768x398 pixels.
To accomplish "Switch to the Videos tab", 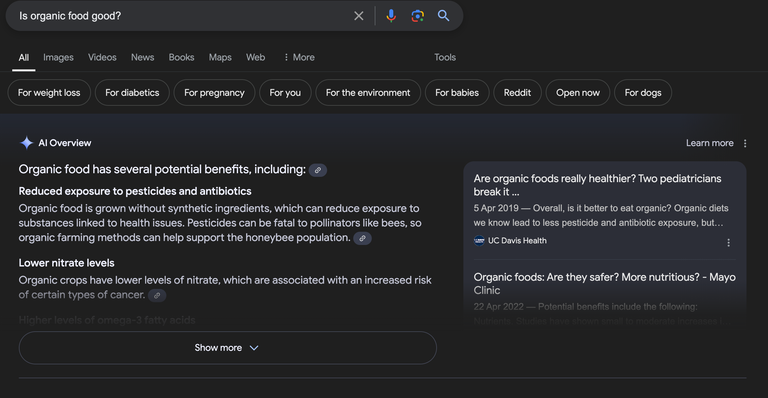I will tap(102, 57).
